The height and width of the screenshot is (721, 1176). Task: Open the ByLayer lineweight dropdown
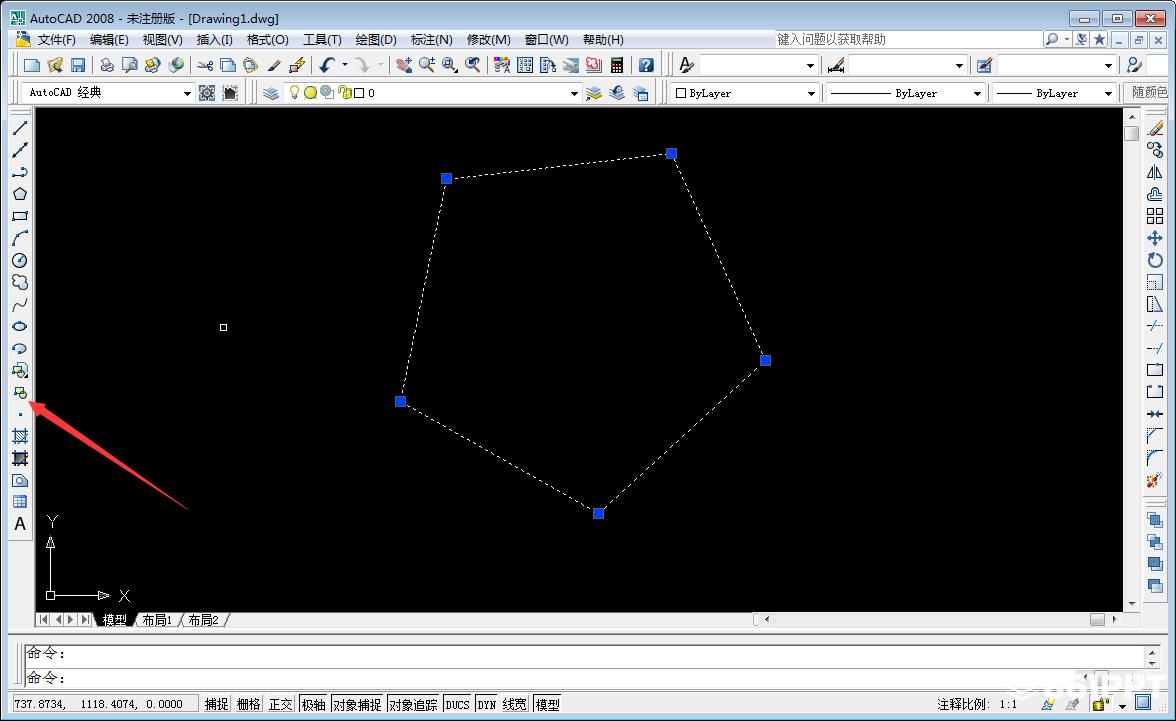1108,93
